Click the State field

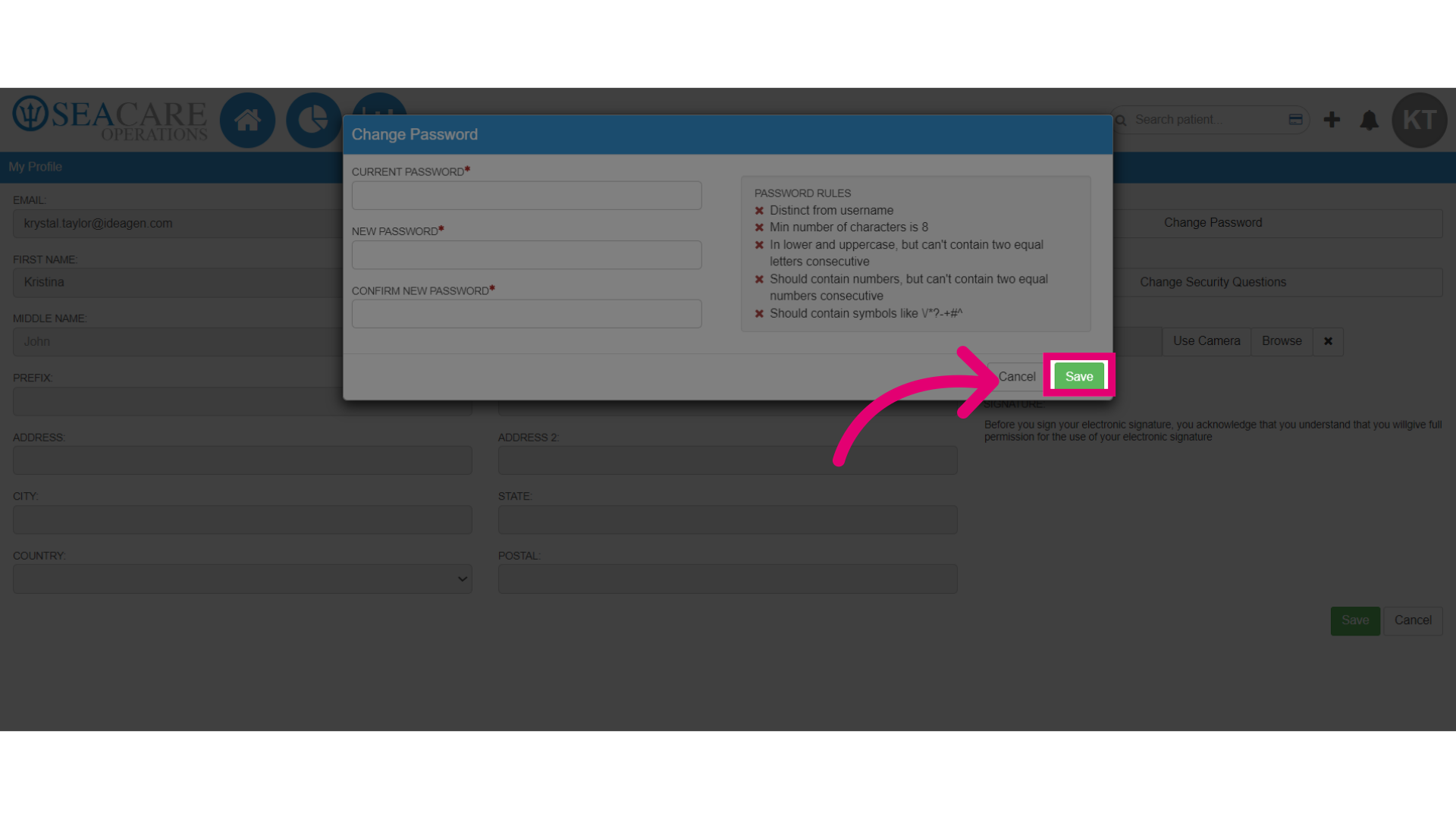pos(728,519)
